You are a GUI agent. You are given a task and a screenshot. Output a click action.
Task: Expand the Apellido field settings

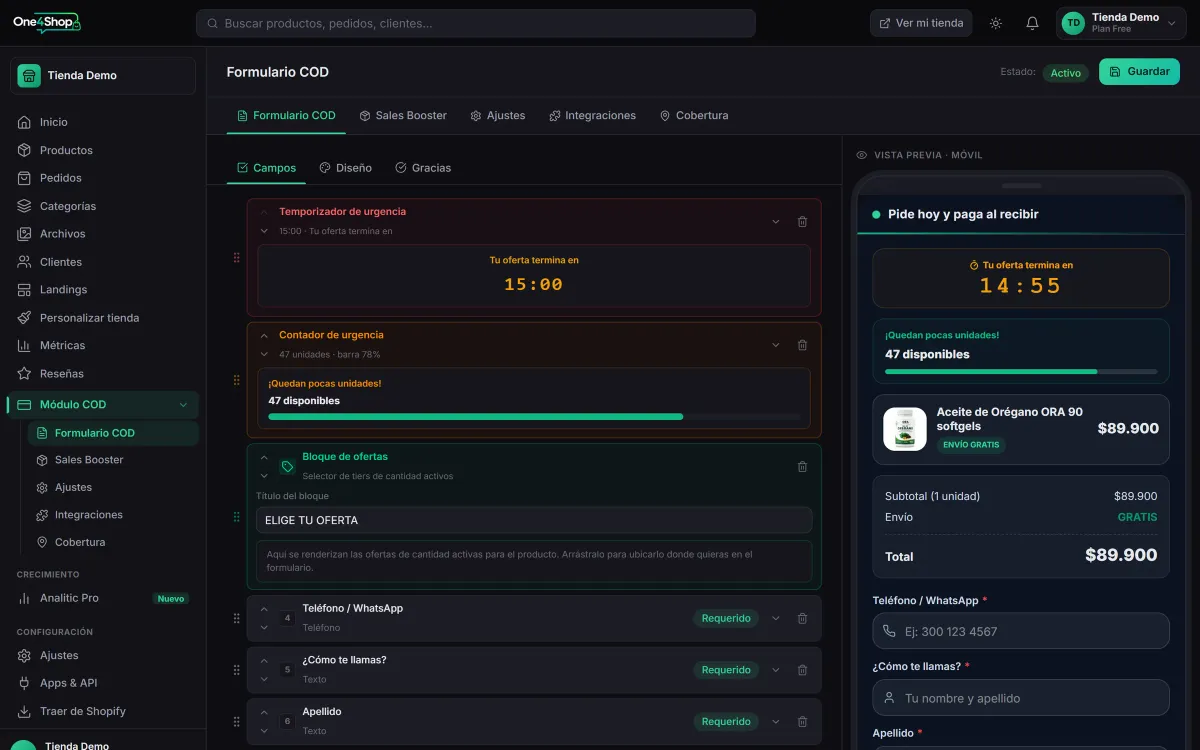point(775,721)
